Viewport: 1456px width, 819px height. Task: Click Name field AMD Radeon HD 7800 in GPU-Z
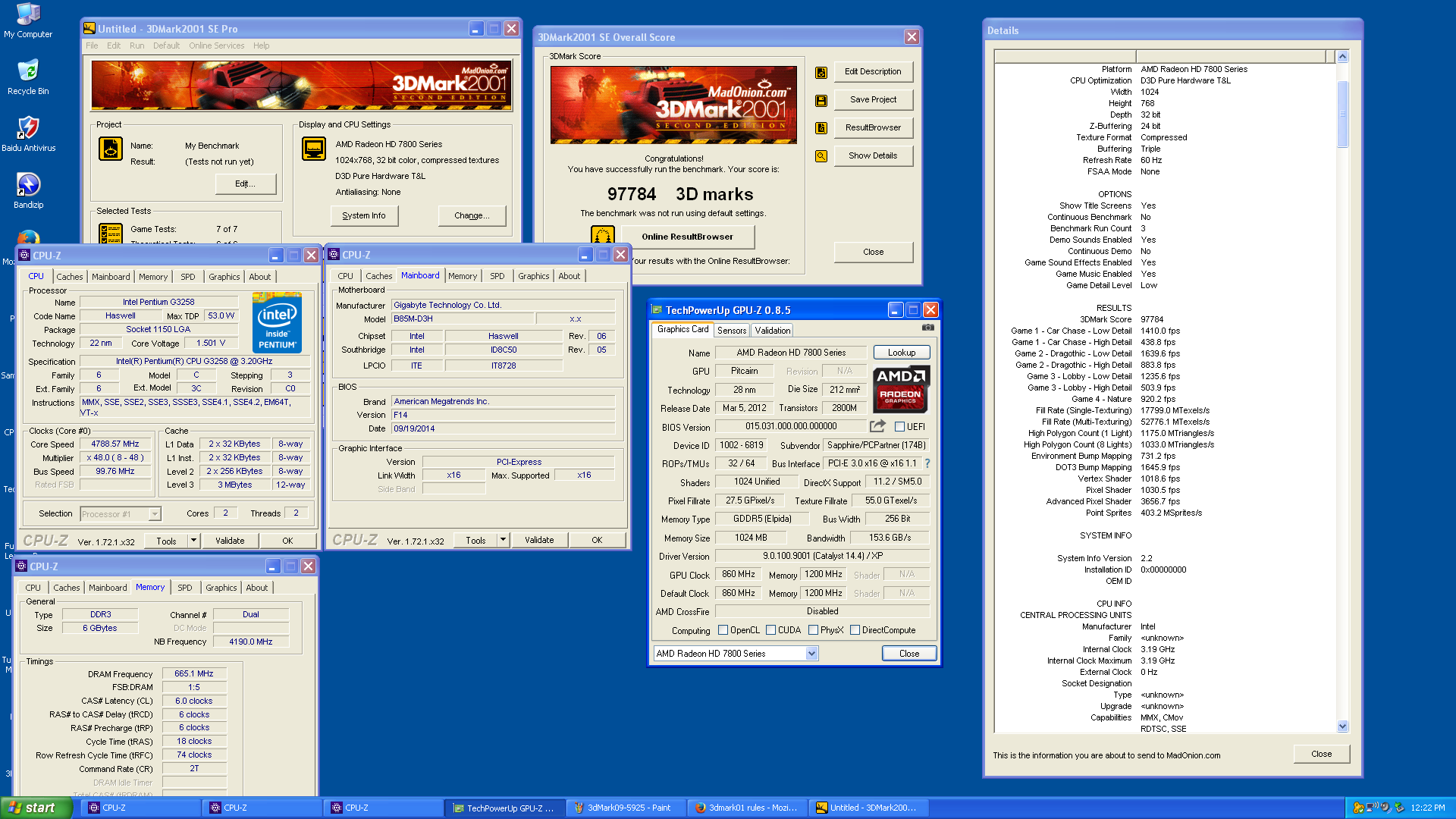point(790,353)
